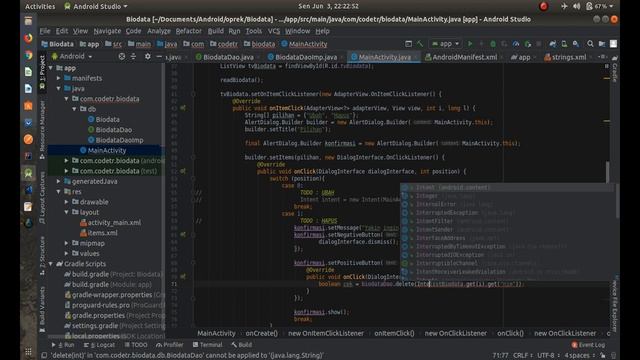Image resolution: width=640 pixels, height=360 pixels.
Task: Toggle the Gradle panel on right edge
Action: [615, 69]
